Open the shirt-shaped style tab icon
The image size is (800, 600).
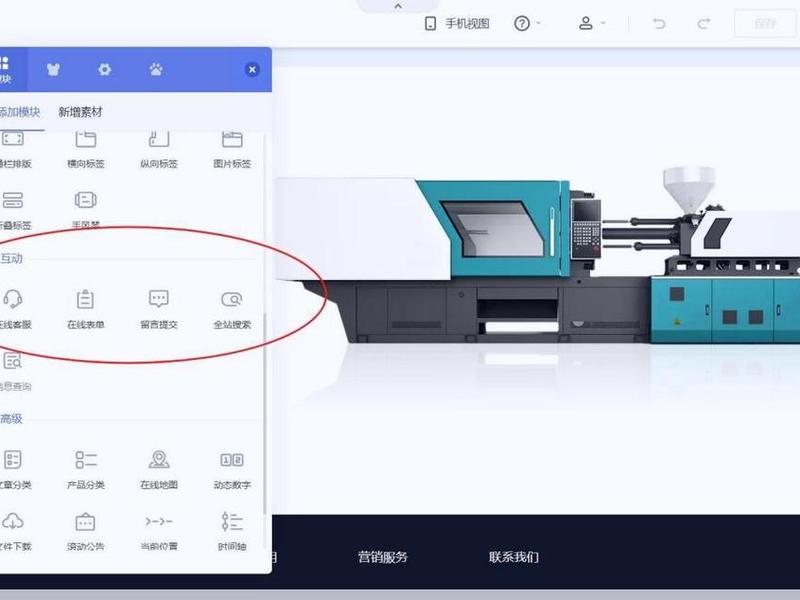coord(53,69)
